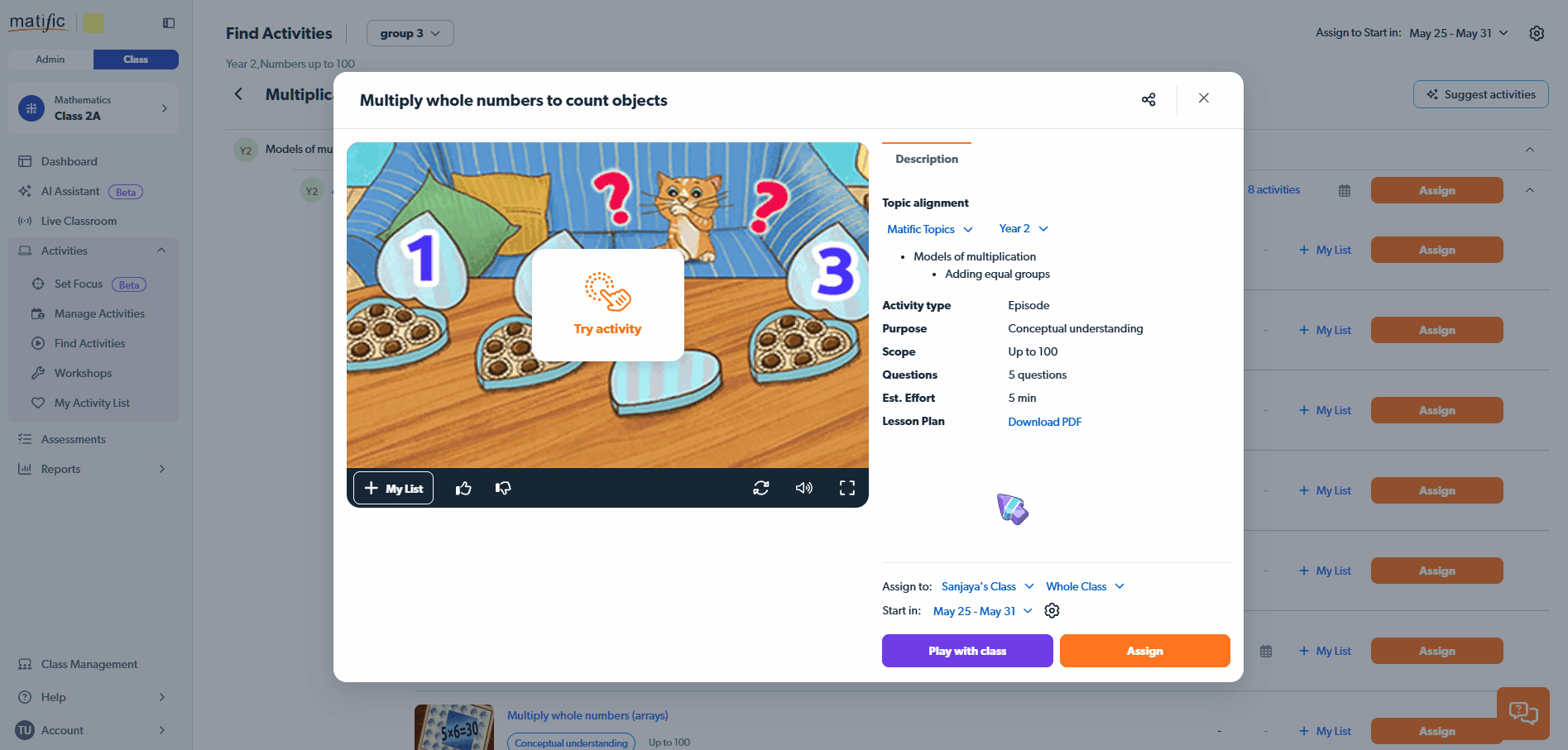Open the settings gear in the top right header

1537,33
